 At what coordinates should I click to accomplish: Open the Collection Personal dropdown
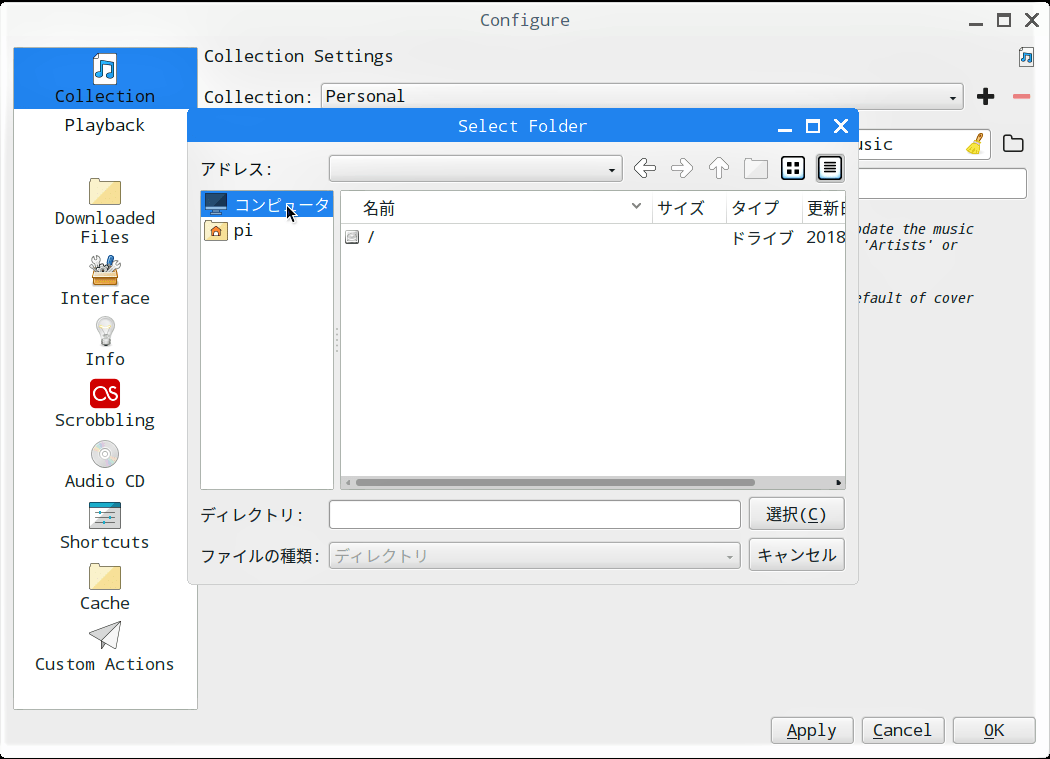[x=641, y=97]
